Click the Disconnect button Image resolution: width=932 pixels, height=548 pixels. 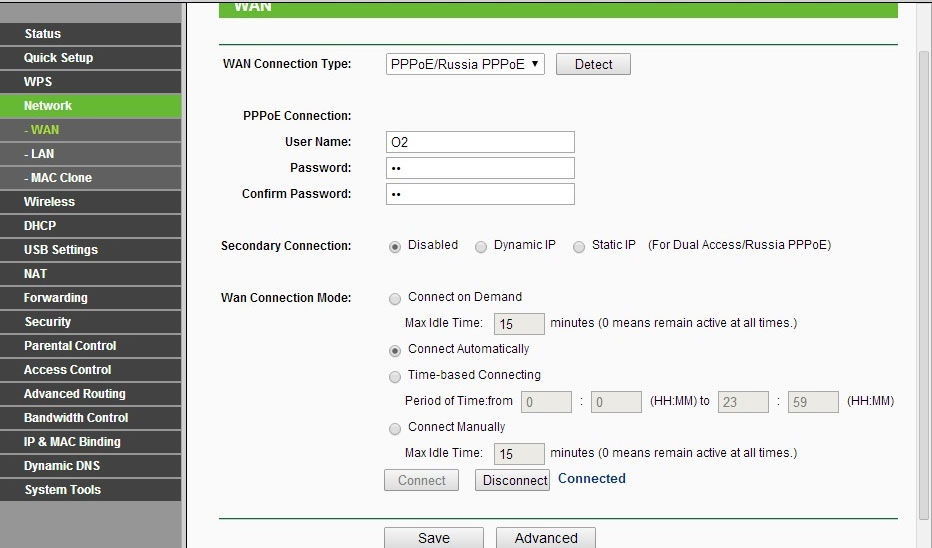(x=512, y=480)
